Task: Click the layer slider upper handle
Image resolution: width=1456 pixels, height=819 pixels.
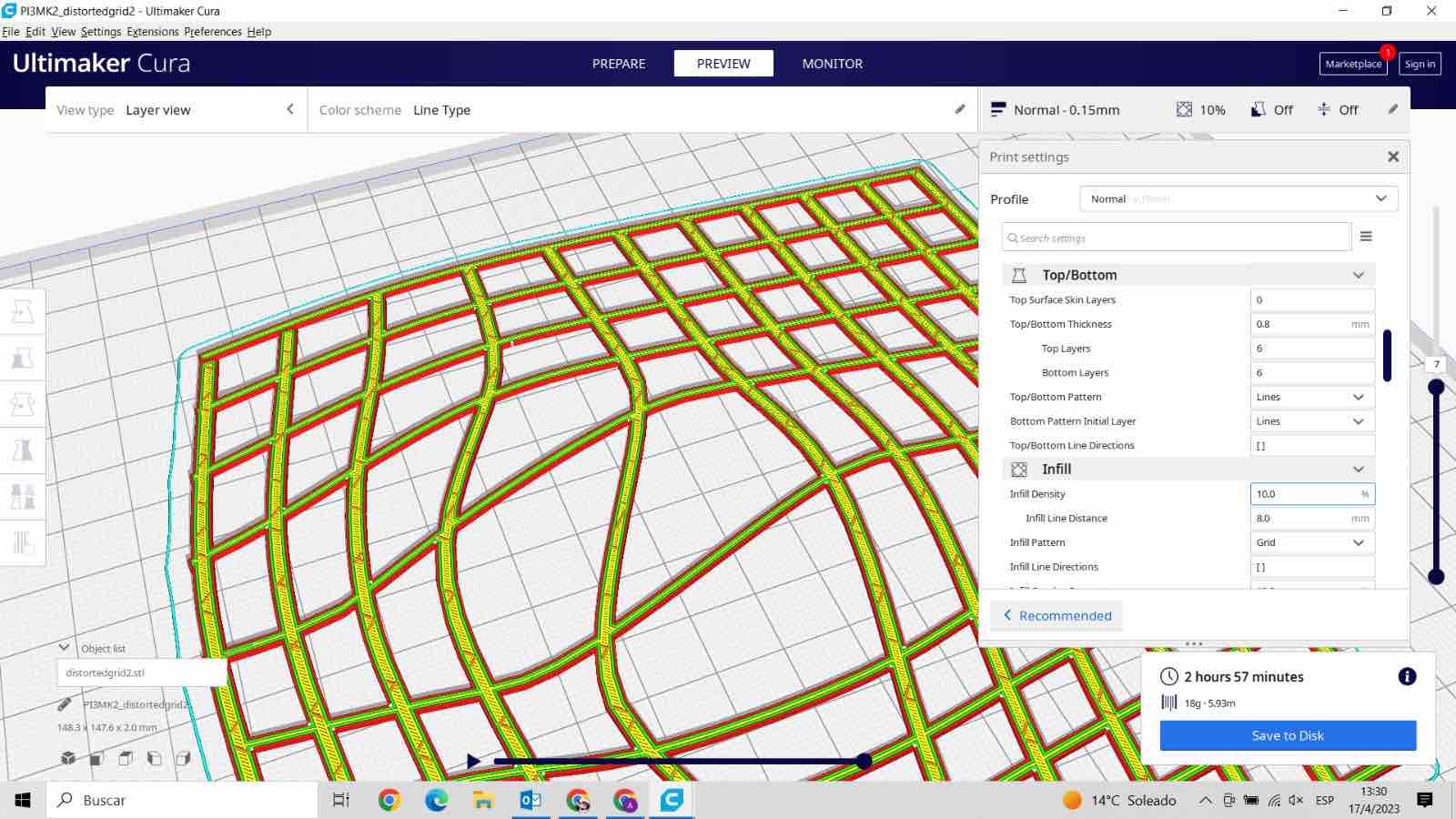Action: pos(1436,387)
